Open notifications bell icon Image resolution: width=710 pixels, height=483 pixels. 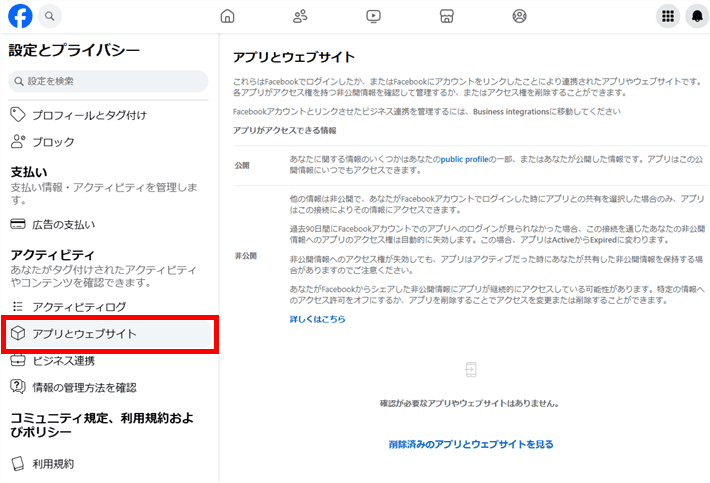(697, 16)
